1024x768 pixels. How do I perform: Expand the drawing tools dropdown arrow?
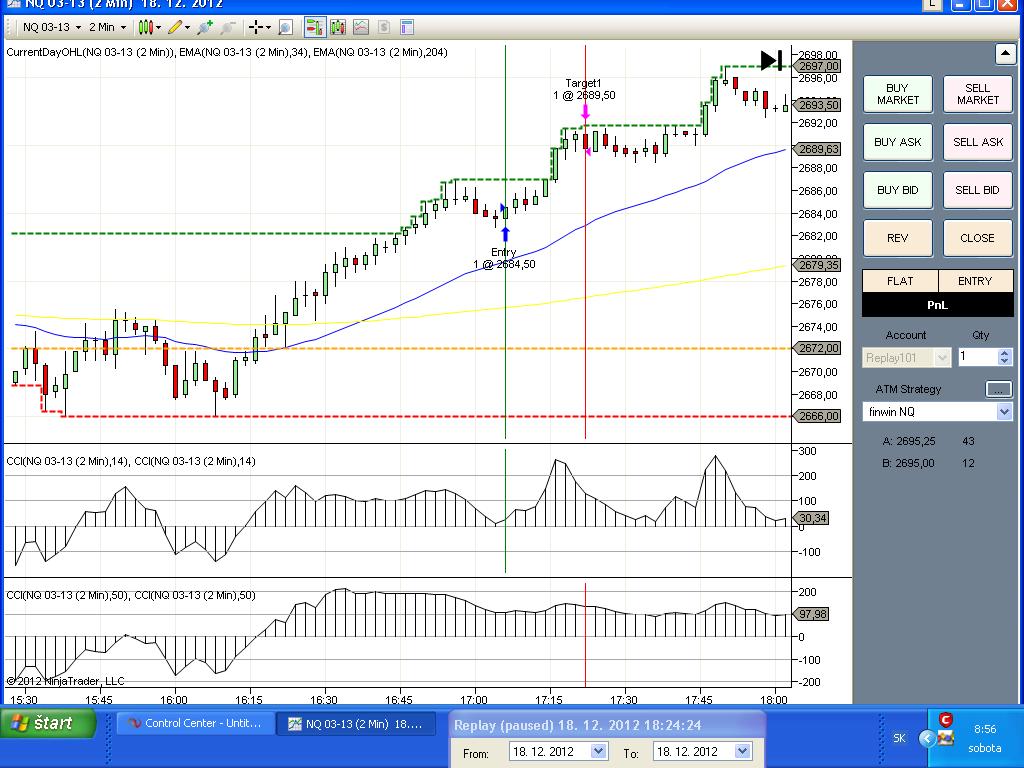click(x=187, y=27)
